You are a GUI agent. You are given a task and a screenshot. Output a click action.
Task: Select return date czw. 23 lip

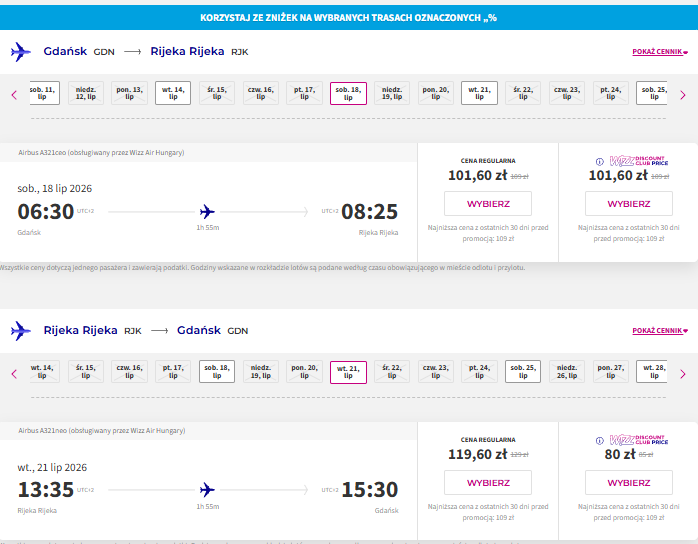tap(435, 372)
